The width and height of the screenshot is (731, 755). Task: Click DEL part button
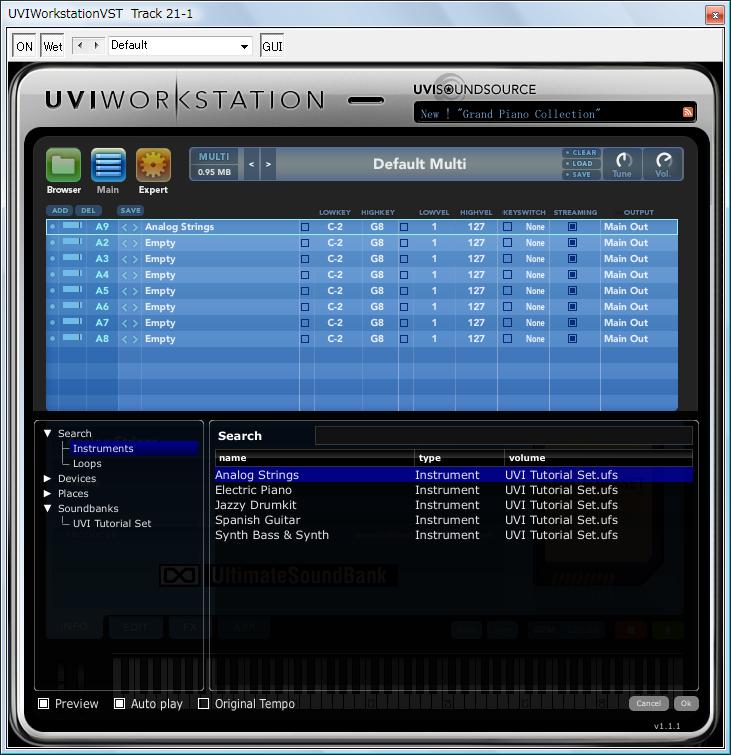tap(88, 210)
